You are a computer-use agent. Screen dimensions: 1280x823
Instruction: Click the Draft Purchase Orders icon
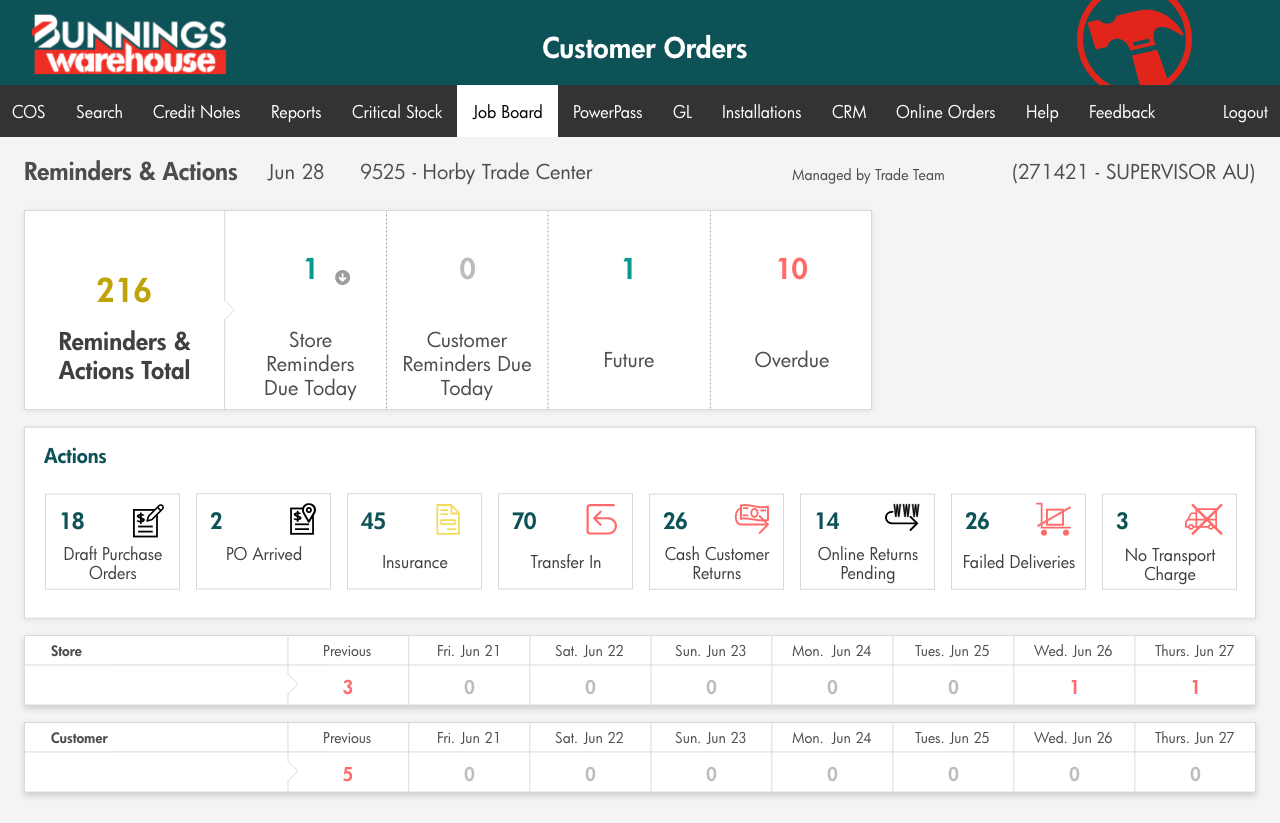tap(148, 521)
